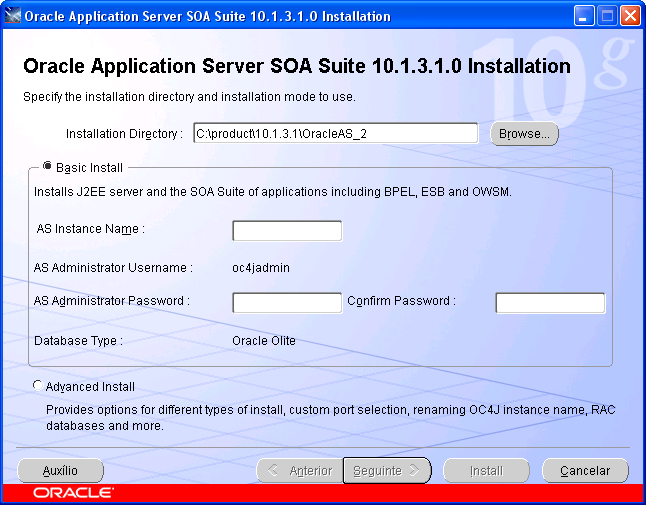646x505 pixels.
Task: Click the installer icon in the title bar
Action: pyautogui.click(x=13, y=16)
